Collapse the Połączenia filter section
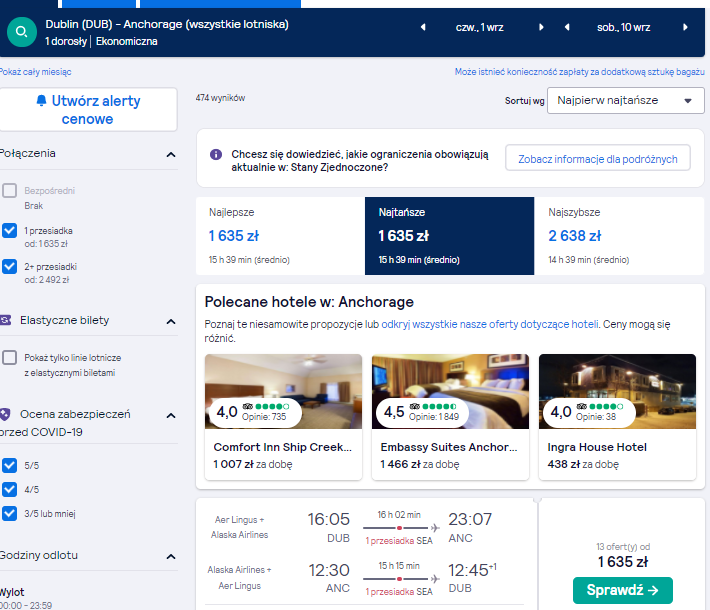710x610 pixels. [x=171, y=154]
